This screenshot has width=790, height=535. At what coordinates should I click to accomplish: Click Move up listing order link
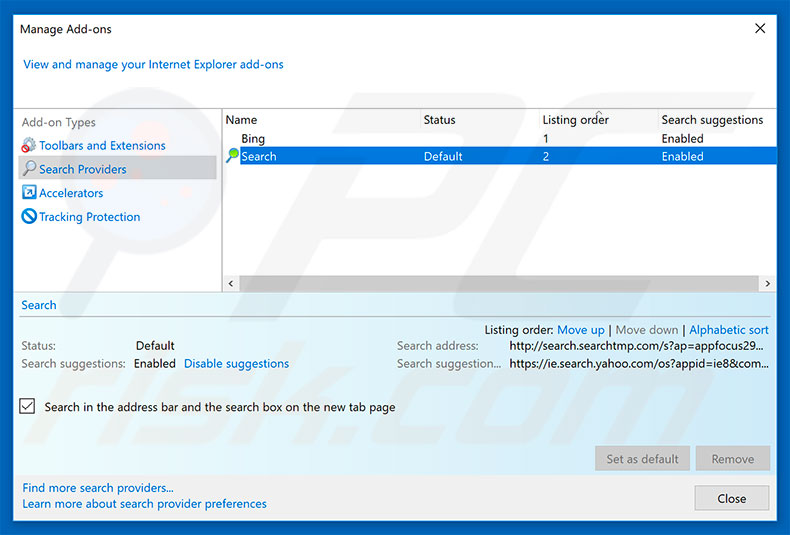[580, 330]
